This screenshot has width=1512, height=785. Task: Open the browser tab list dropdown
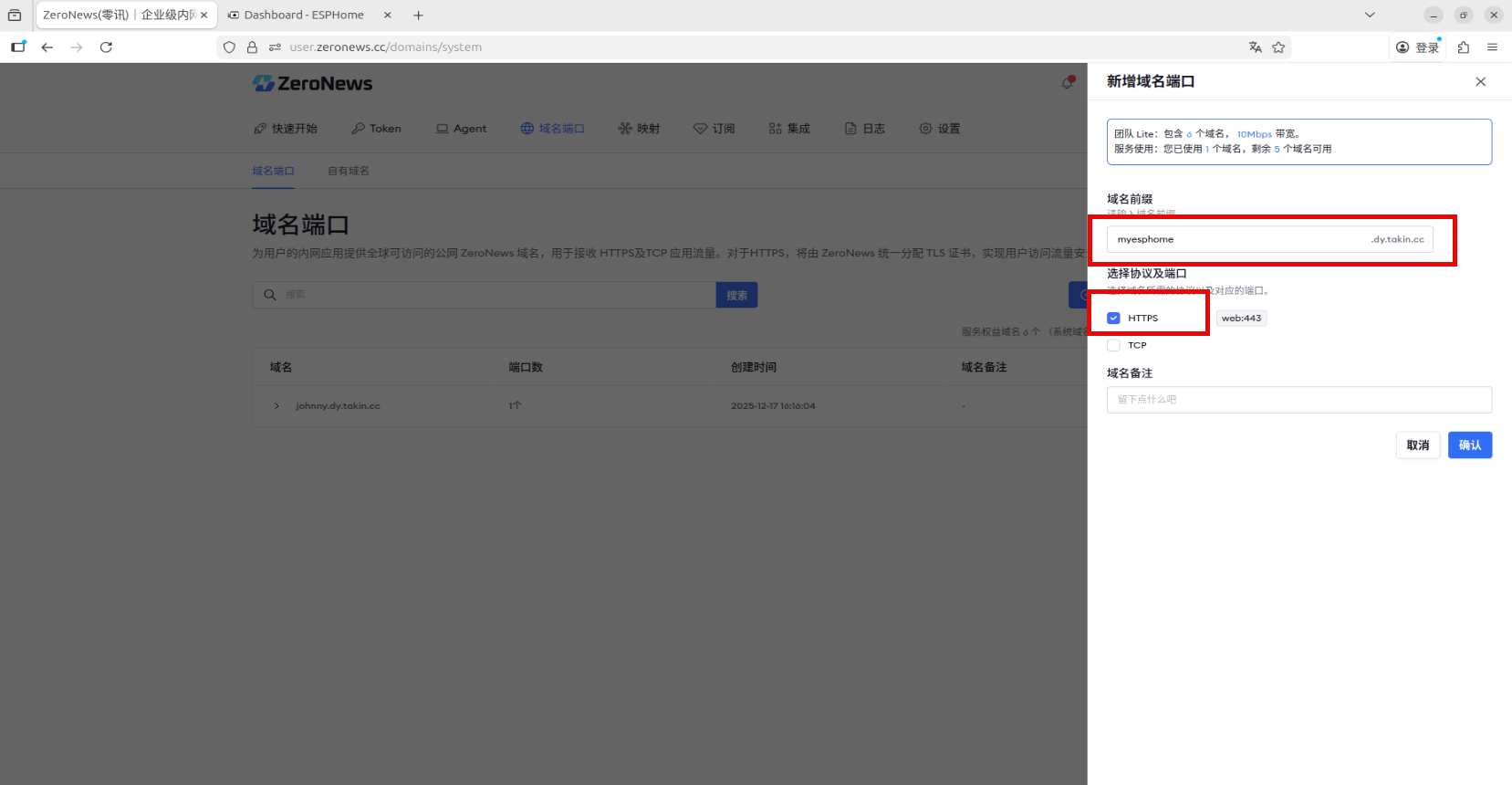[x=1369, y=15]
